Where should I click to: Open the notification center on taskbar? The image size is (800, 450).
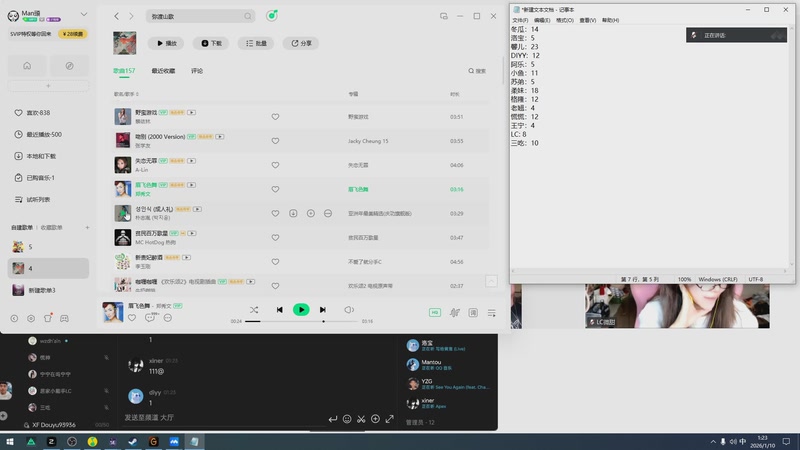[786, 442]
